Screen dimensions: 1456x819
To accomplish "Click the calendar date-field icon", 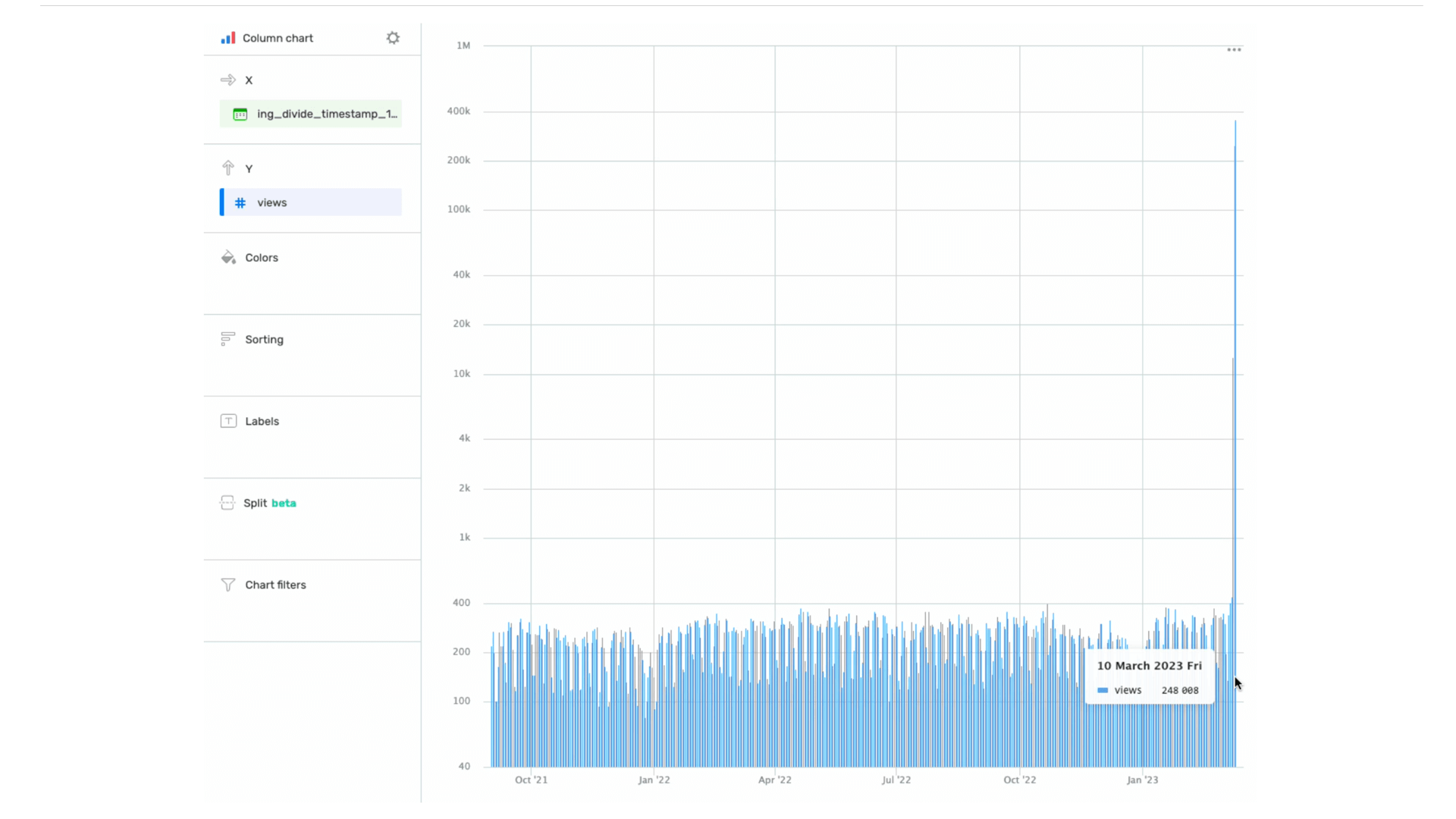I will point(240,114).
